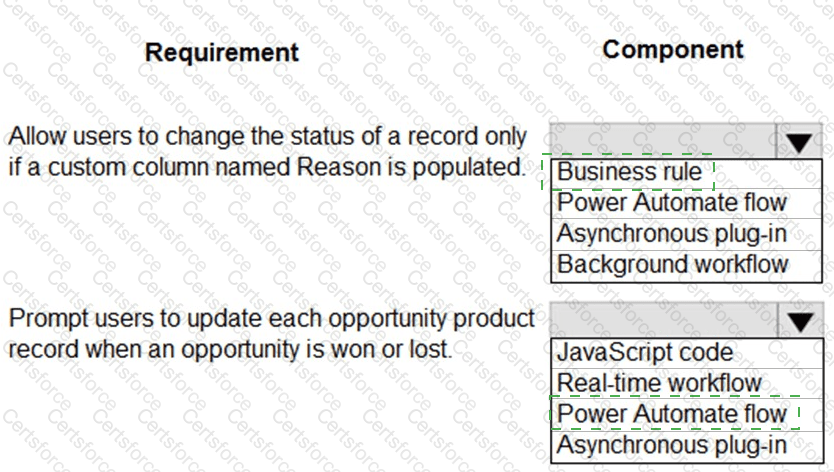The height and width of the screenshot is (472, 834).
Task: Choose the Business rule option
Action: (x=630, y=172)
